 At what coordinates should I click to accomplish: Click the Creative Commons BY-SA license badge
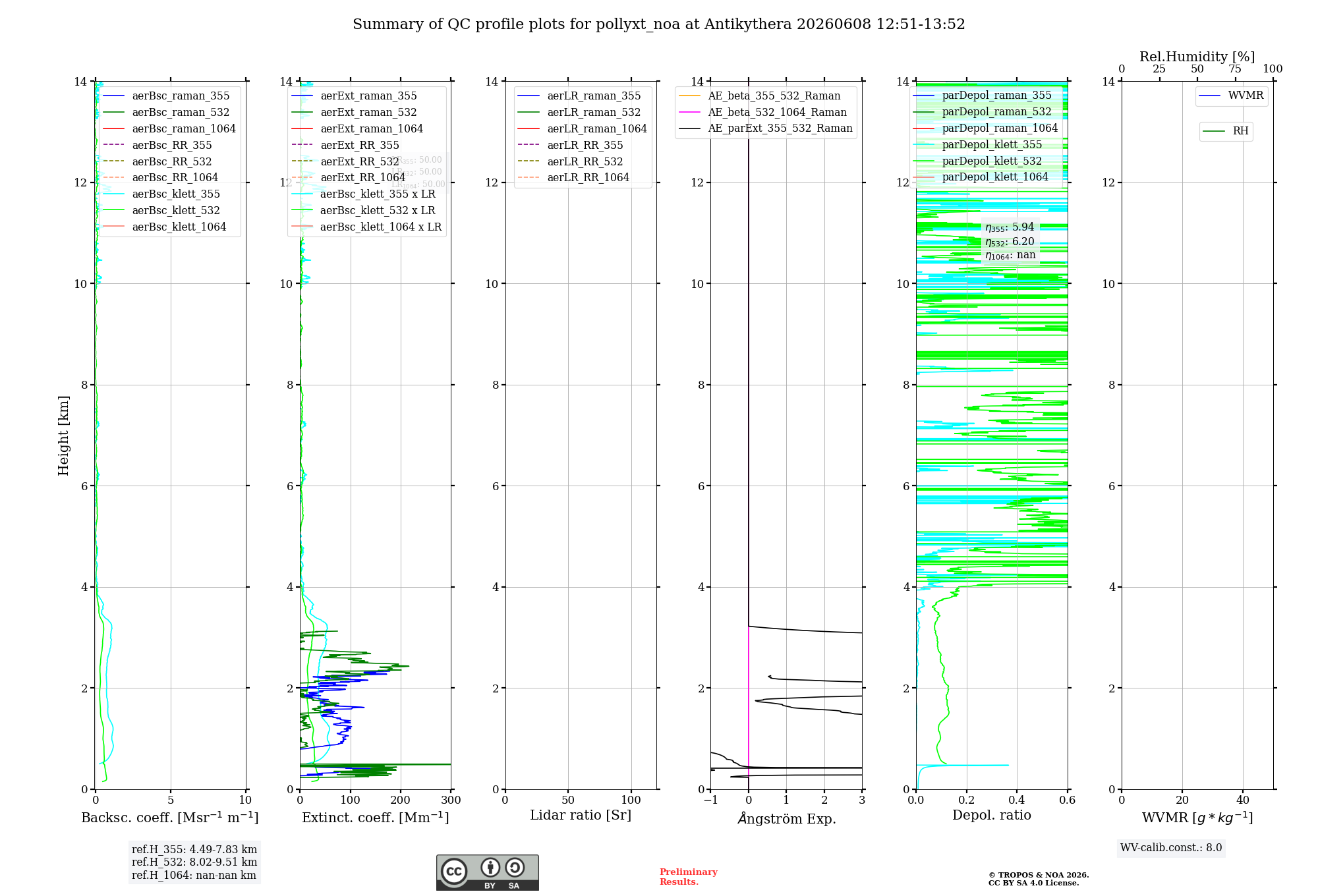tap(487, 872)
